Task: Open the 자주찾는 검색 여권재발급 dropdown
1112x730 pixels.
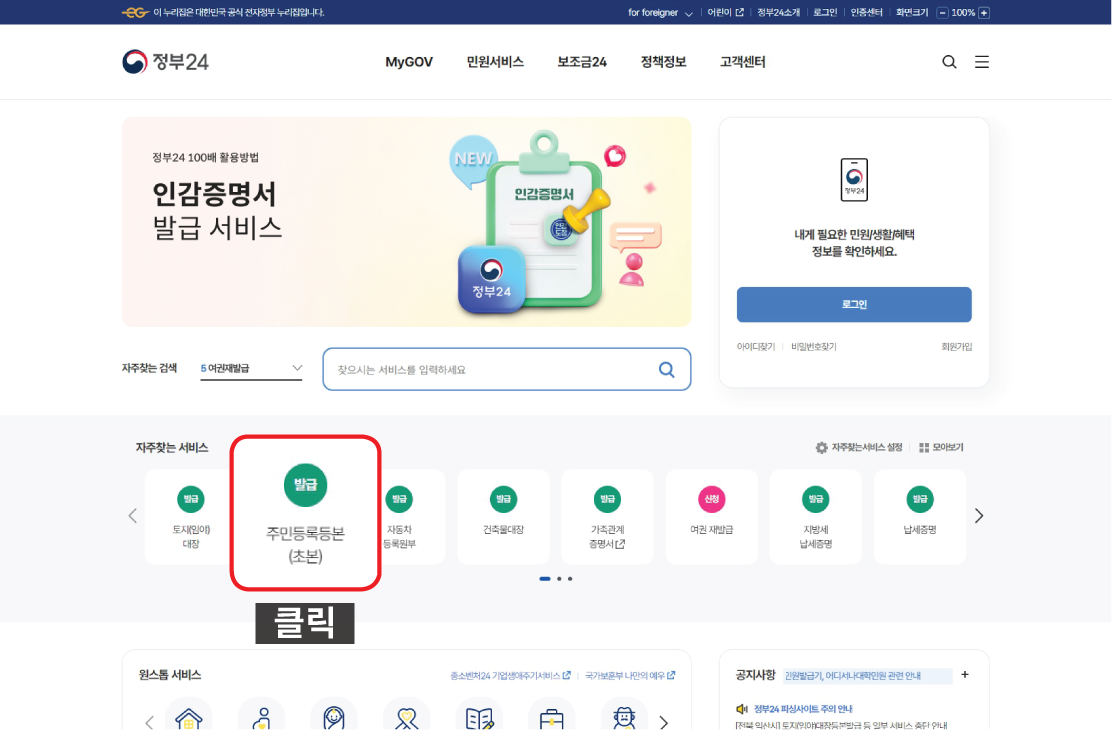Action: click(251, 368)
